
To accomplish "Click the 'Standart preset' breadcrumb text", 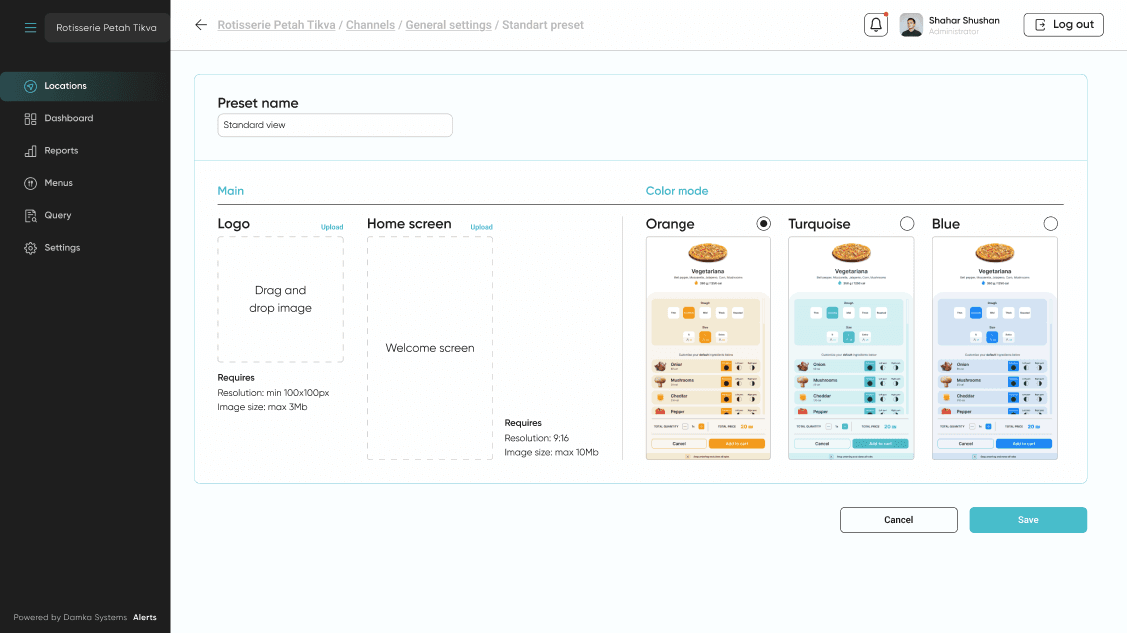I will (x=543, y=25).
